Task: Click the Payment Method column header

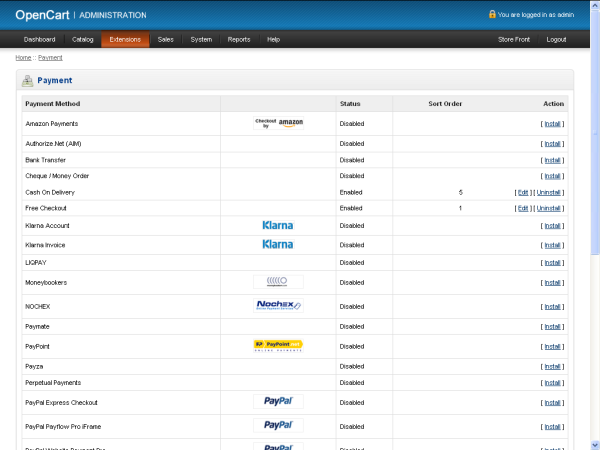Action: point(53,104)
